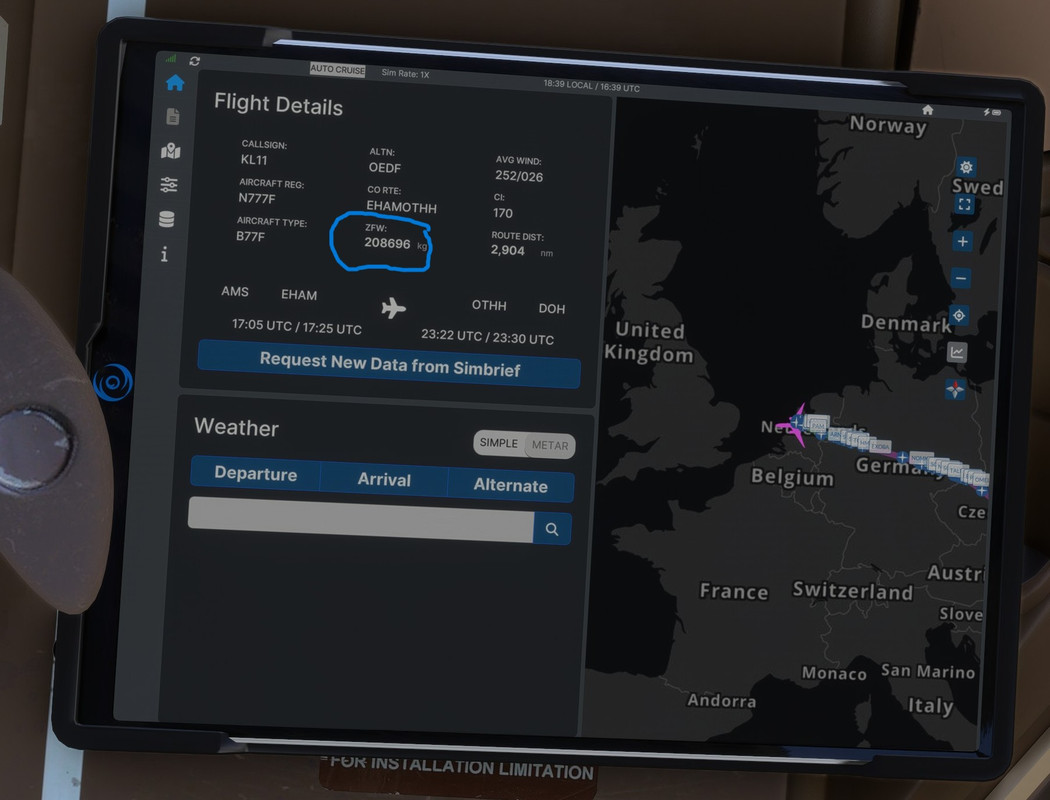Image resolution: width=1050 pixels, height=800 pixels.
Task: Focus the weather search input field
Action: (x=362, y=520)
